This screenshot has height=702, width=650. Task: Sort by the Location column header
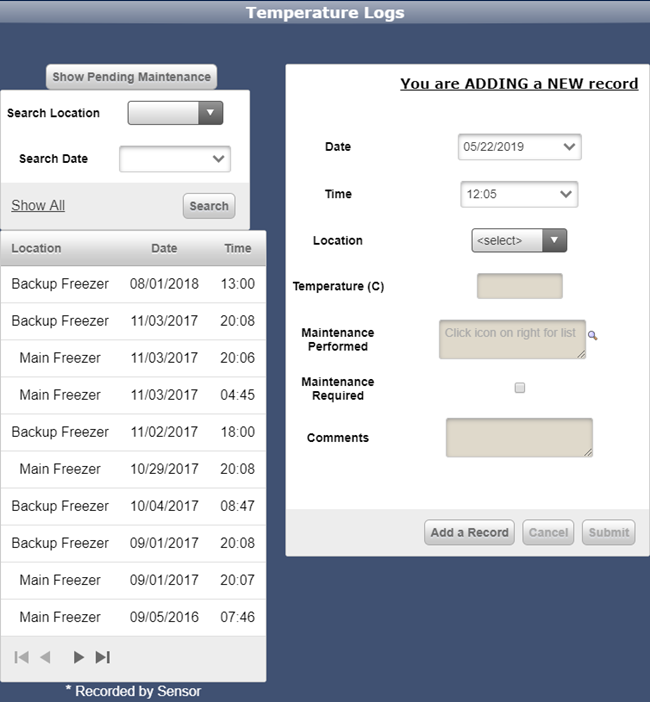pyautogui.click(x=36, y=248)
